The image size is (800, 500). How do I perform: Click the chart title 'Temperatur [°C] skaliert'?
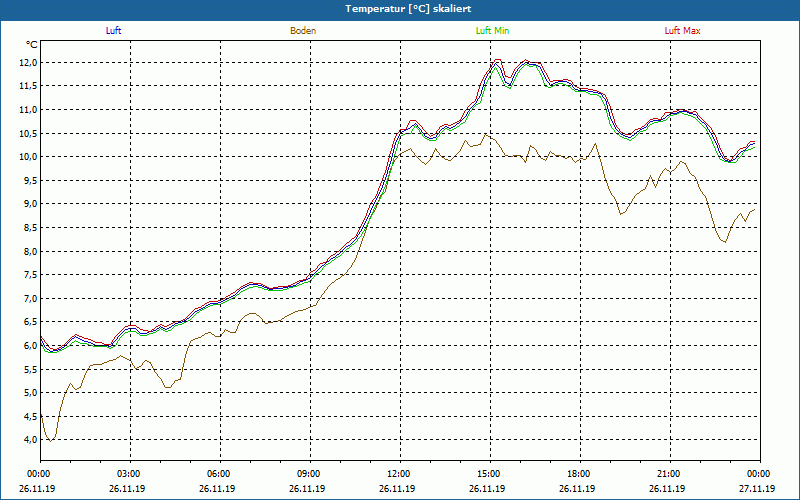[408, 9]
